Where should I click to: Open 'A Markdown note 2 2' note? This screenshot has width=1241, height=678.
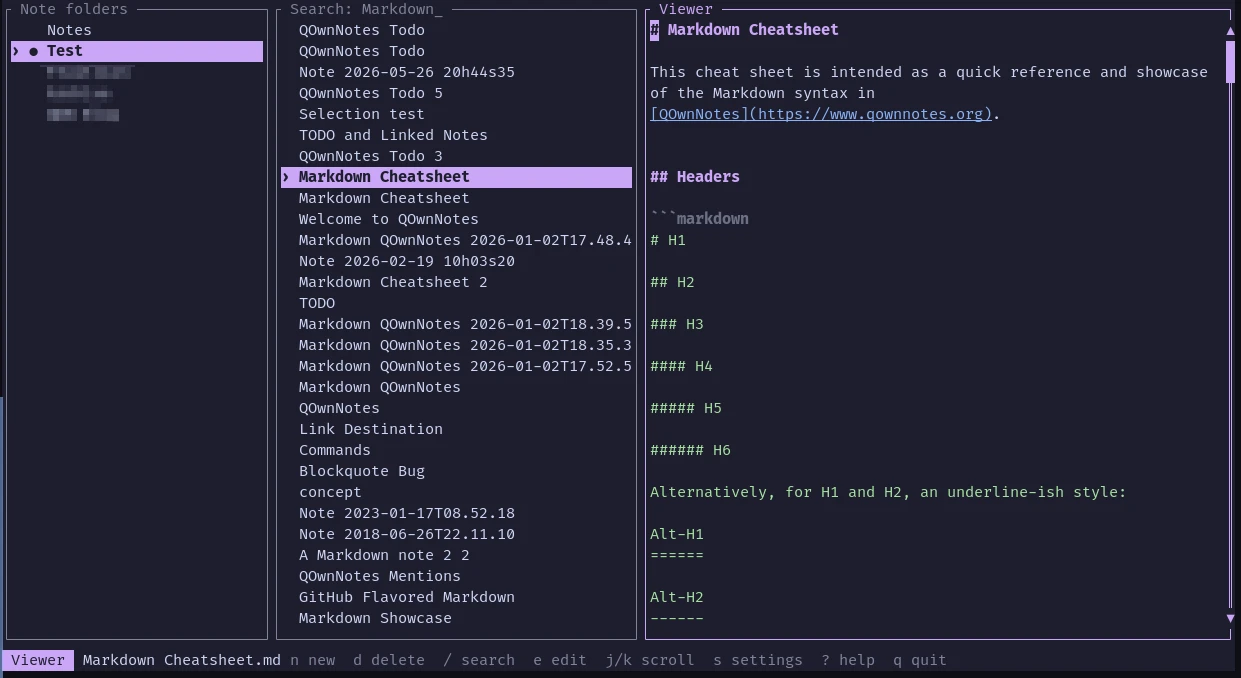pyautogui.click(x=384, y=555)
